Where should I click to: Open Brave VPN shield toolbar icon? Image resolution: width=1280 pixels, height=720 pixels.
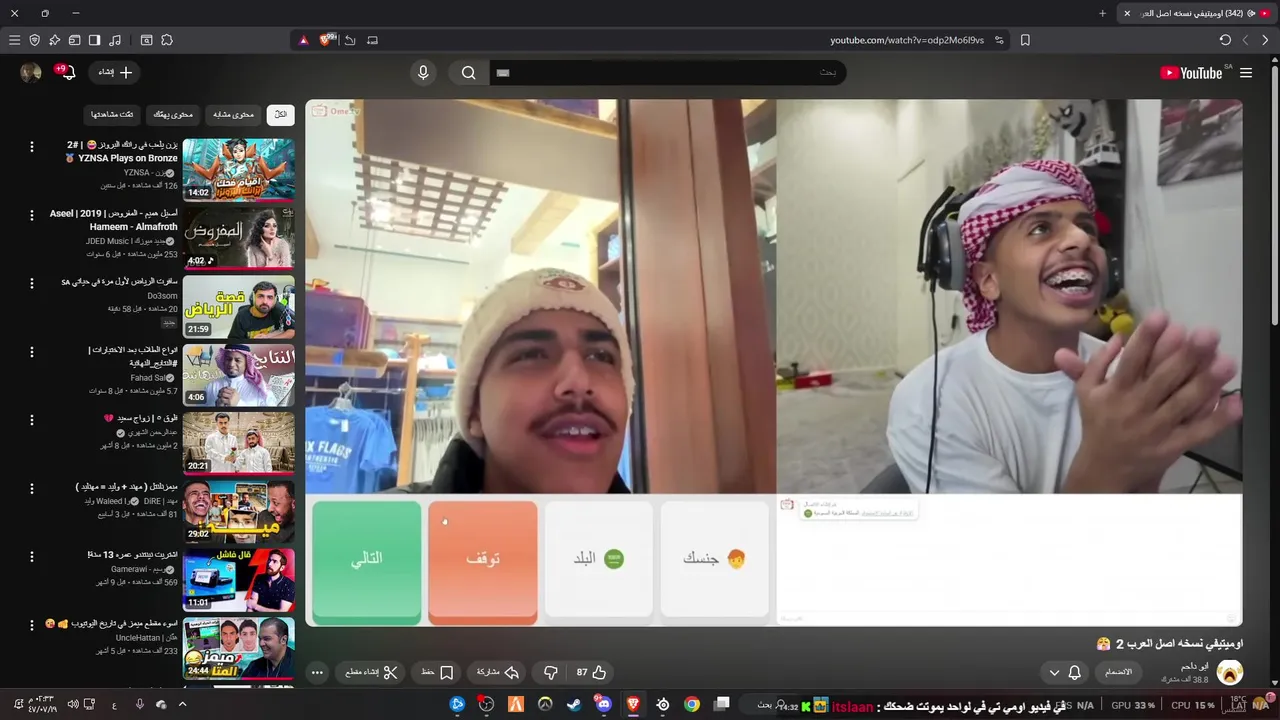pyautogui.click(x=34, y=40)
